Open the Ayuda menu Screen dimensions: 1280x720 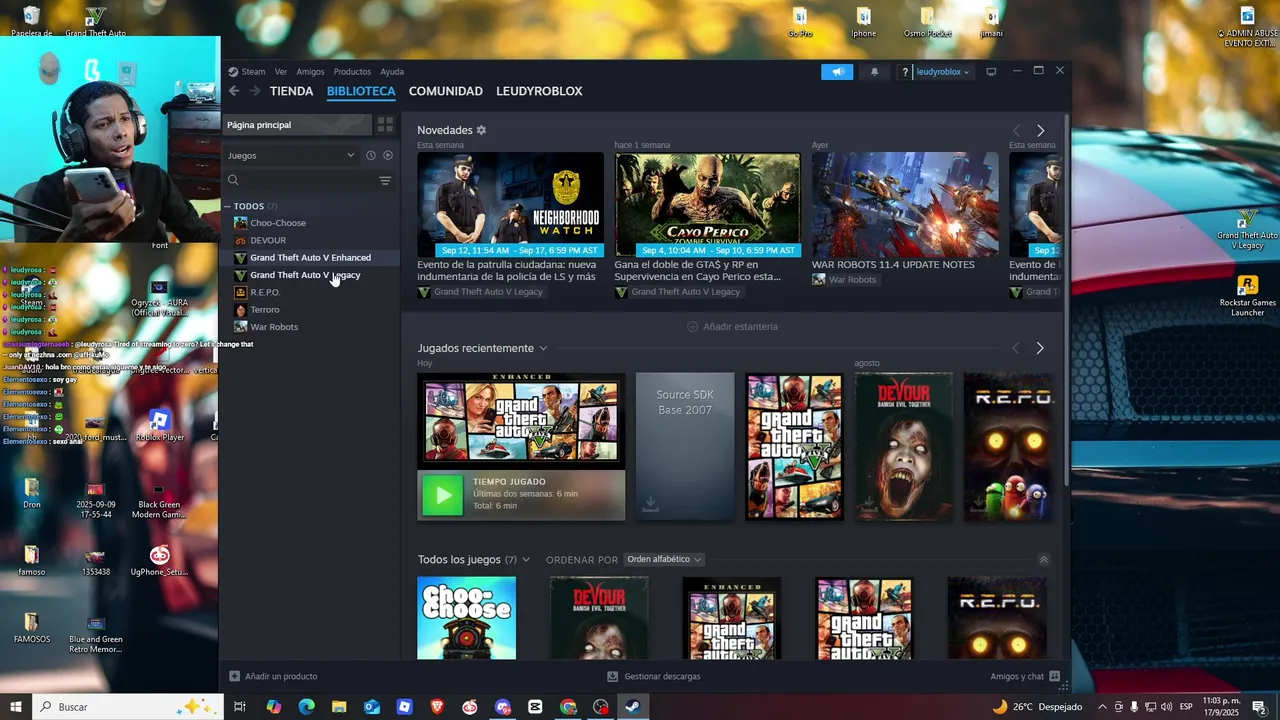pos(392,72)
